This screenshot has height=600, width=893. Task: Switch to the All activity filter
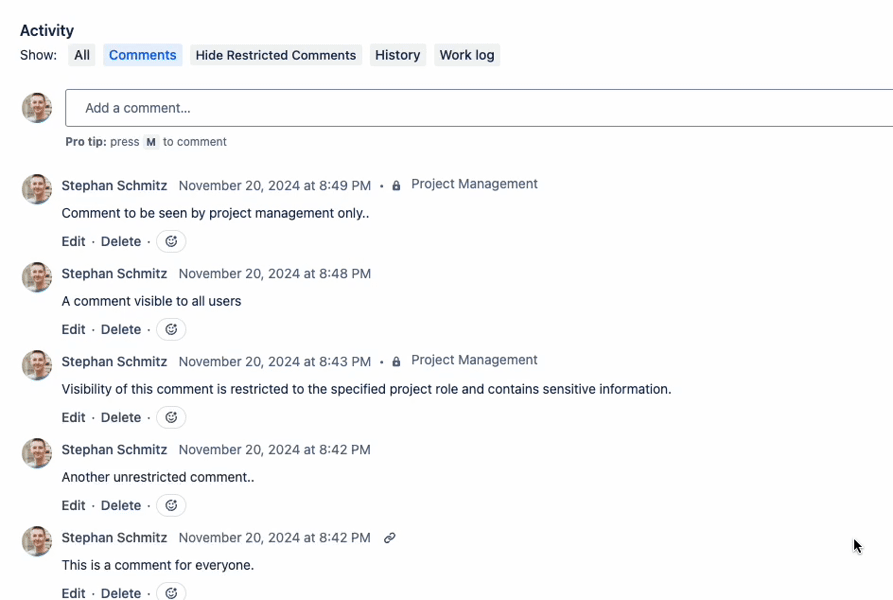point(81,55)
